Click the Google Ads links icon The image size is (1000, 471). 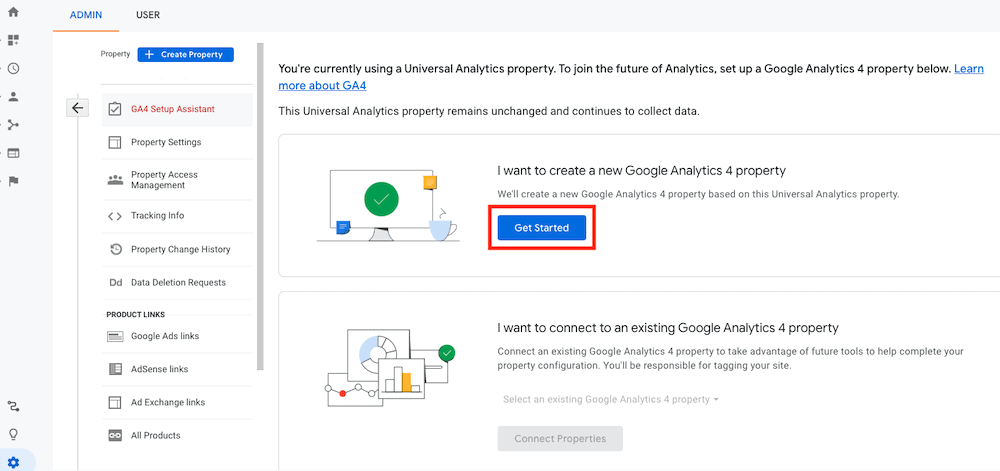click(x=115, y=336)
